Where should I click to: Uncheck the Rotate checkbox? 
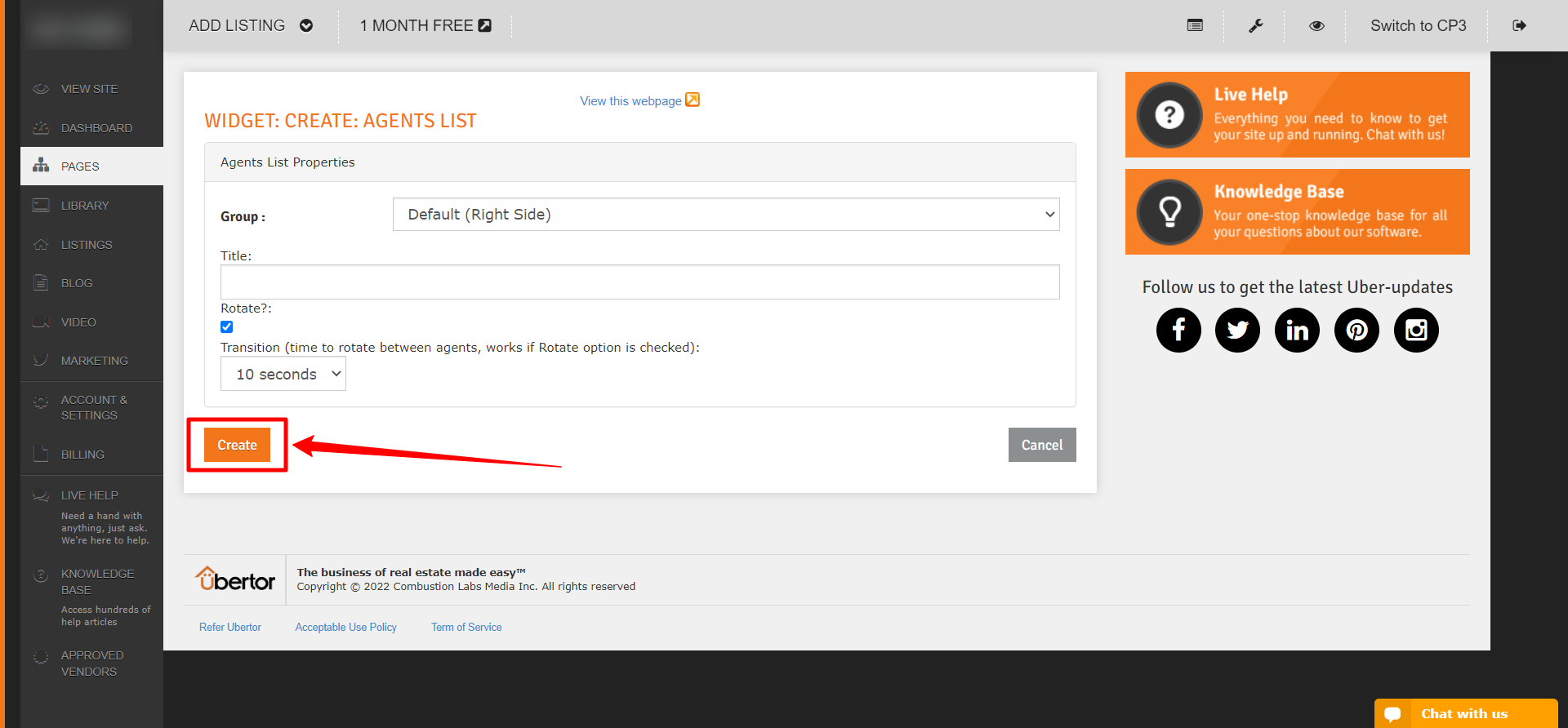[227, 326]
